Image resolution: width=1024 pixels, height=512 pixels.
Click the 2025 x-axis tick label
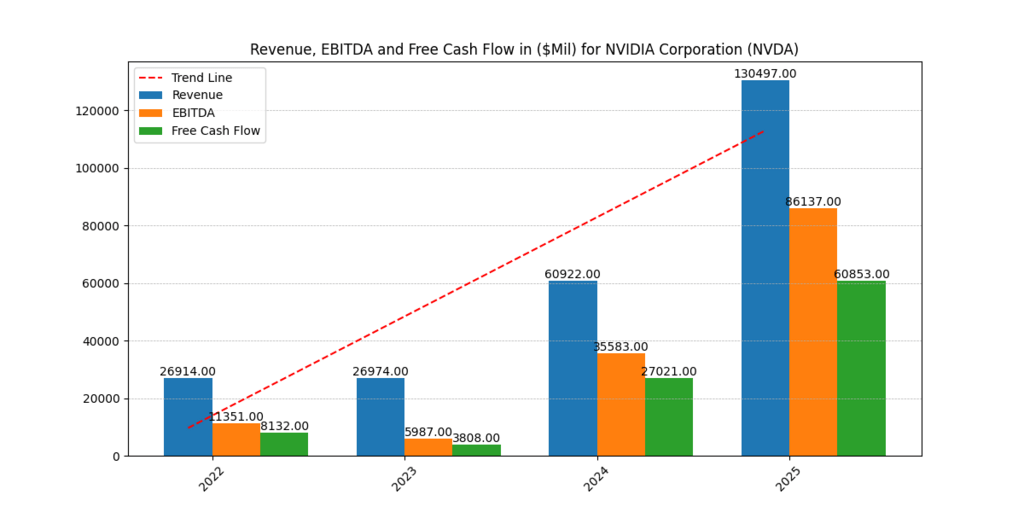[x=787, y=480]
